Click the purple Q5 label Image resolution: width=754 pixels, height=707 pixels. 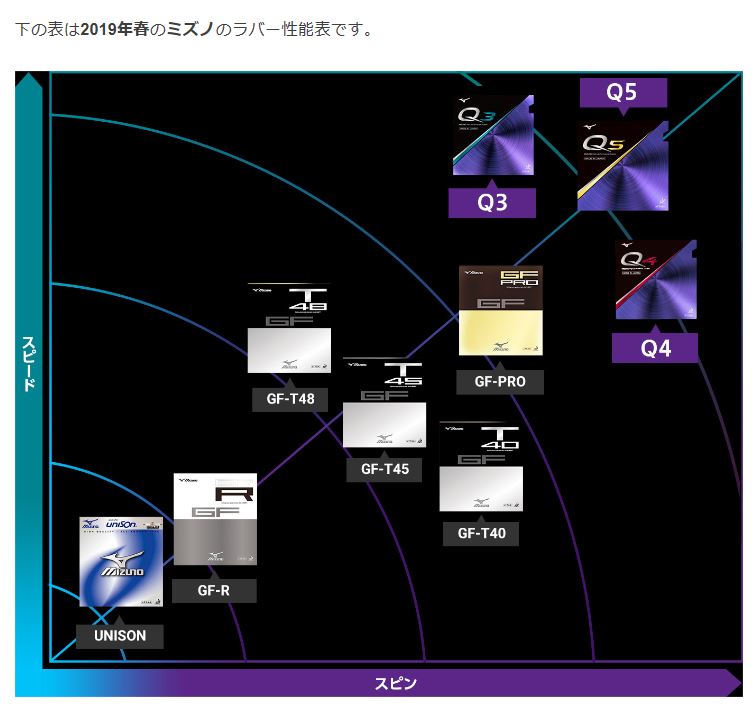(x=623, y=92)
